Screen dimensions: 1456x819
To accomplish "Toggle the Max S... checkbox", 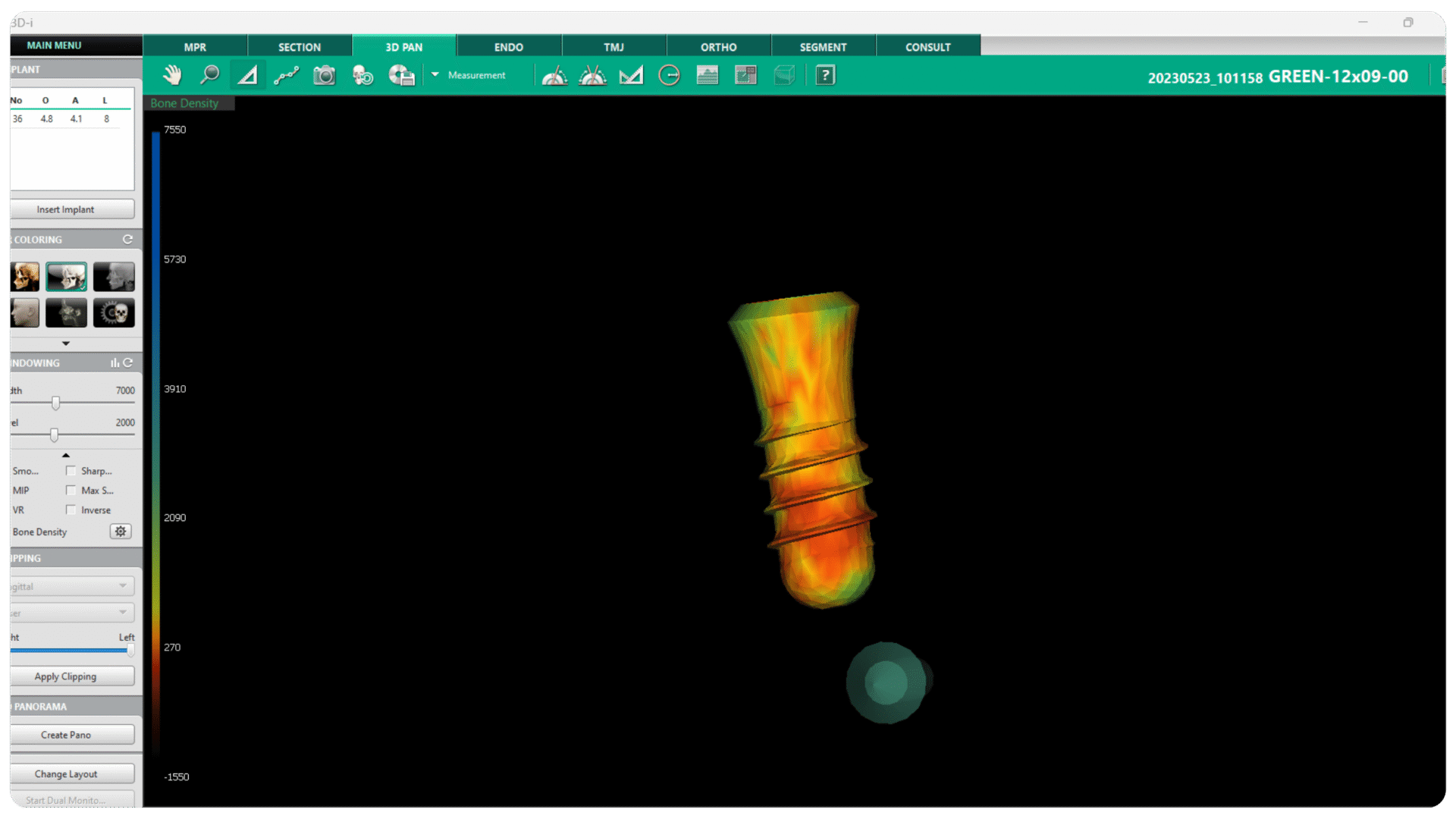I will 71,491.
